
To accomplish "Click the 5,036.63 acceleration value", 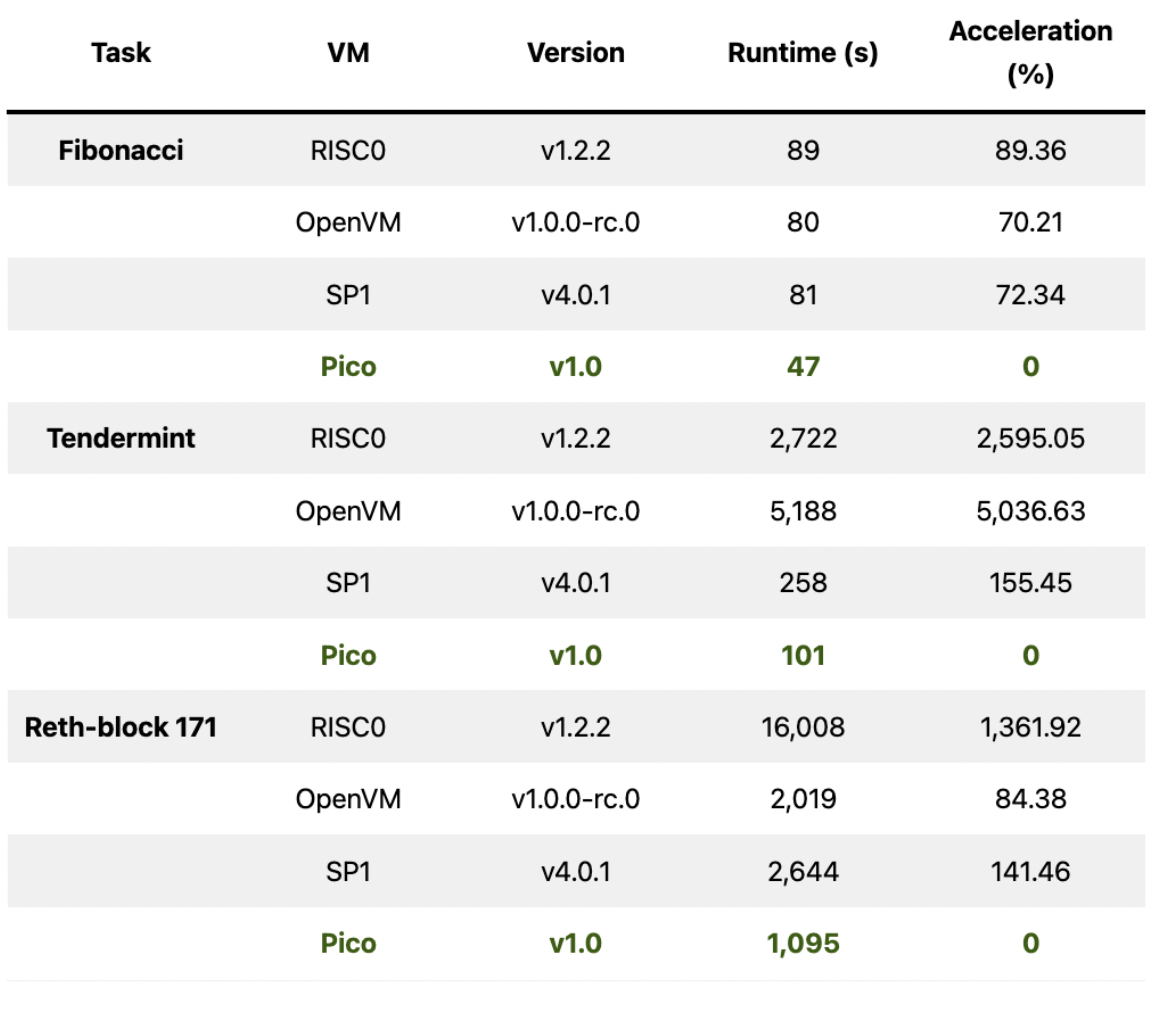I will [x=1030, y=511].
